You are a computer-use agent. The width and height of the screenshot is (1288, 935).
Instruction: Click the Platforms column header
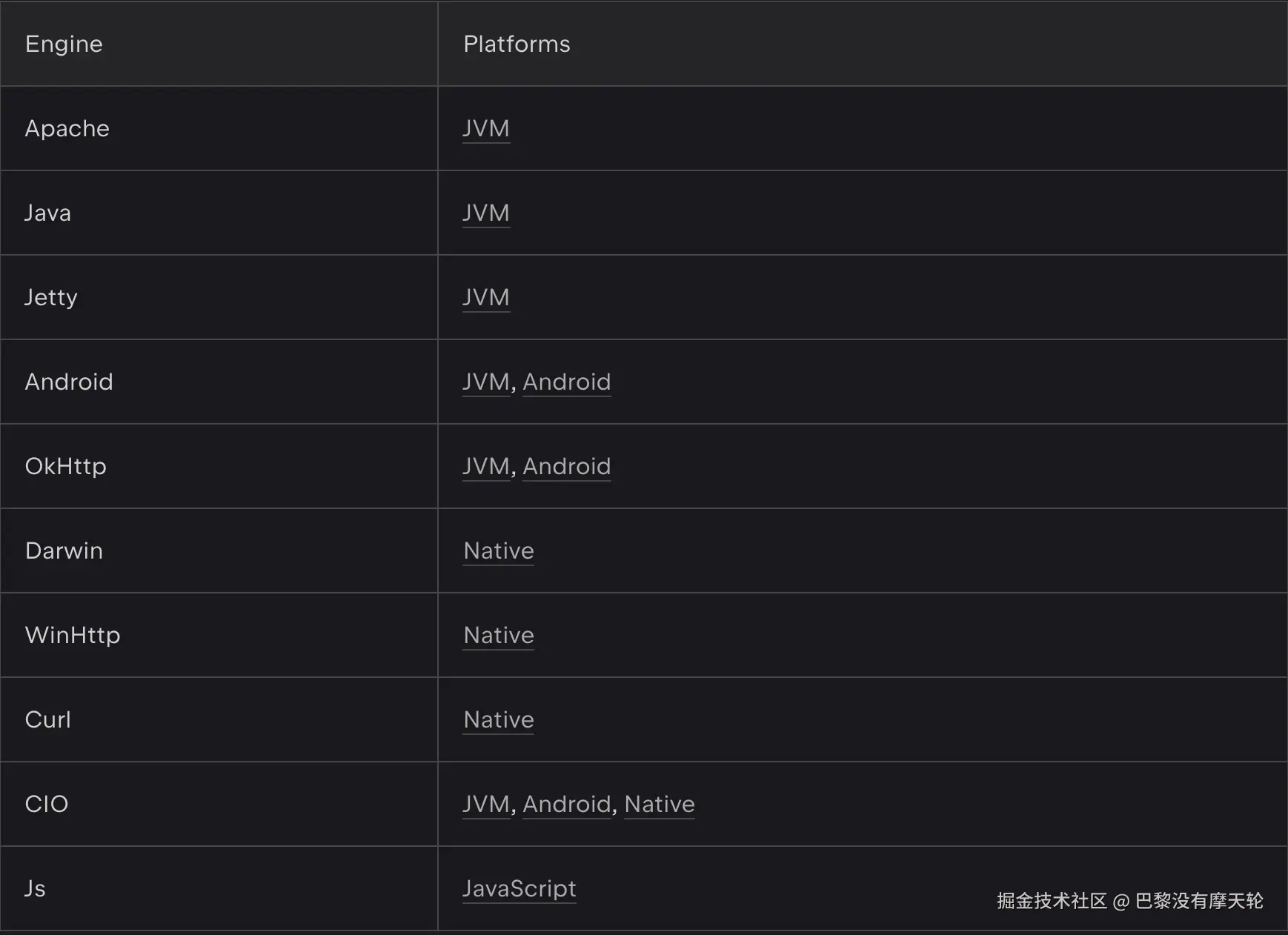(517, 44)
